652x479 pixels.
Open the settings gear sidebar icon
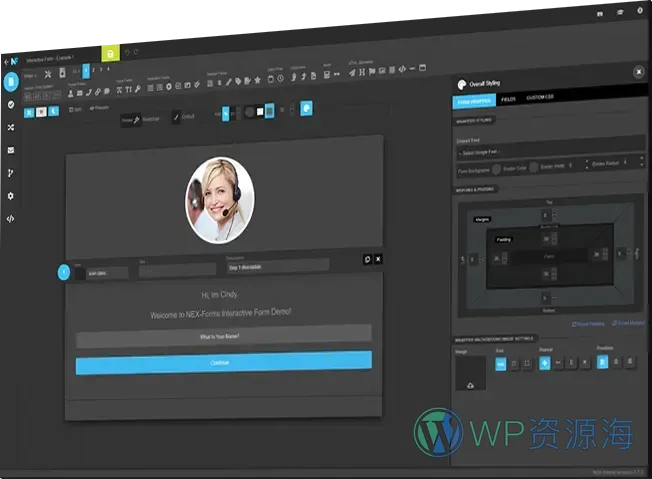[x=10, y=195]
